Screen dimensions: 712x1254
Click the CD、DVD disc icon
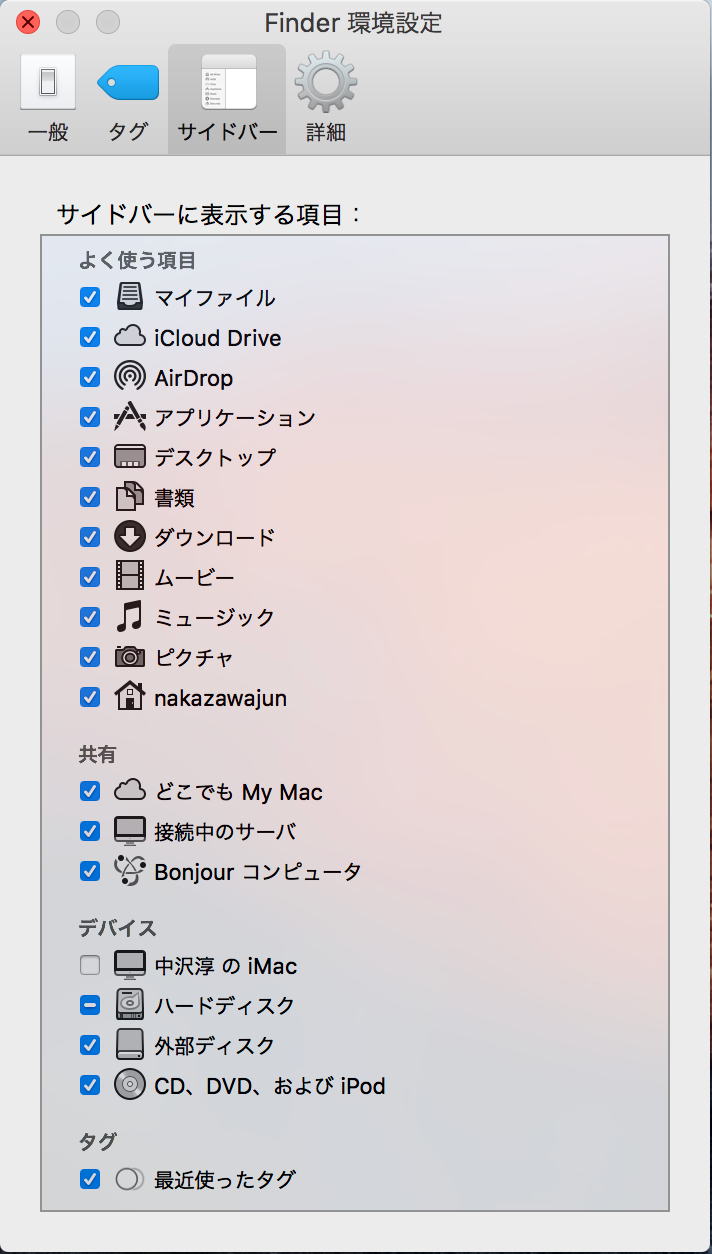(130, 1085)
